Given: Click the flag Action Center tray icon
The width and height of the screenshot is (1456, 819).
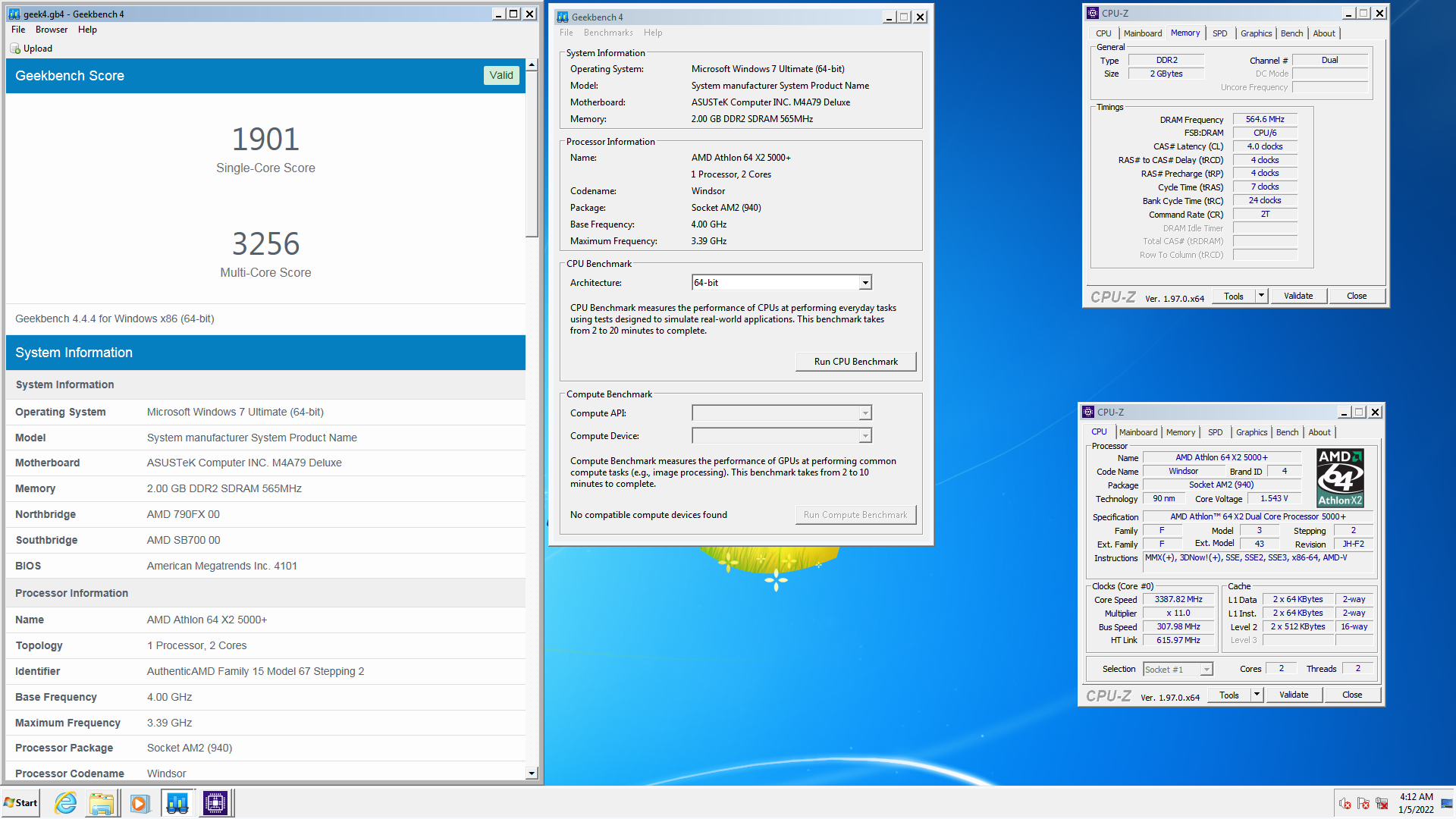Looking at the screenshot, I should [x=1363, y=804].
